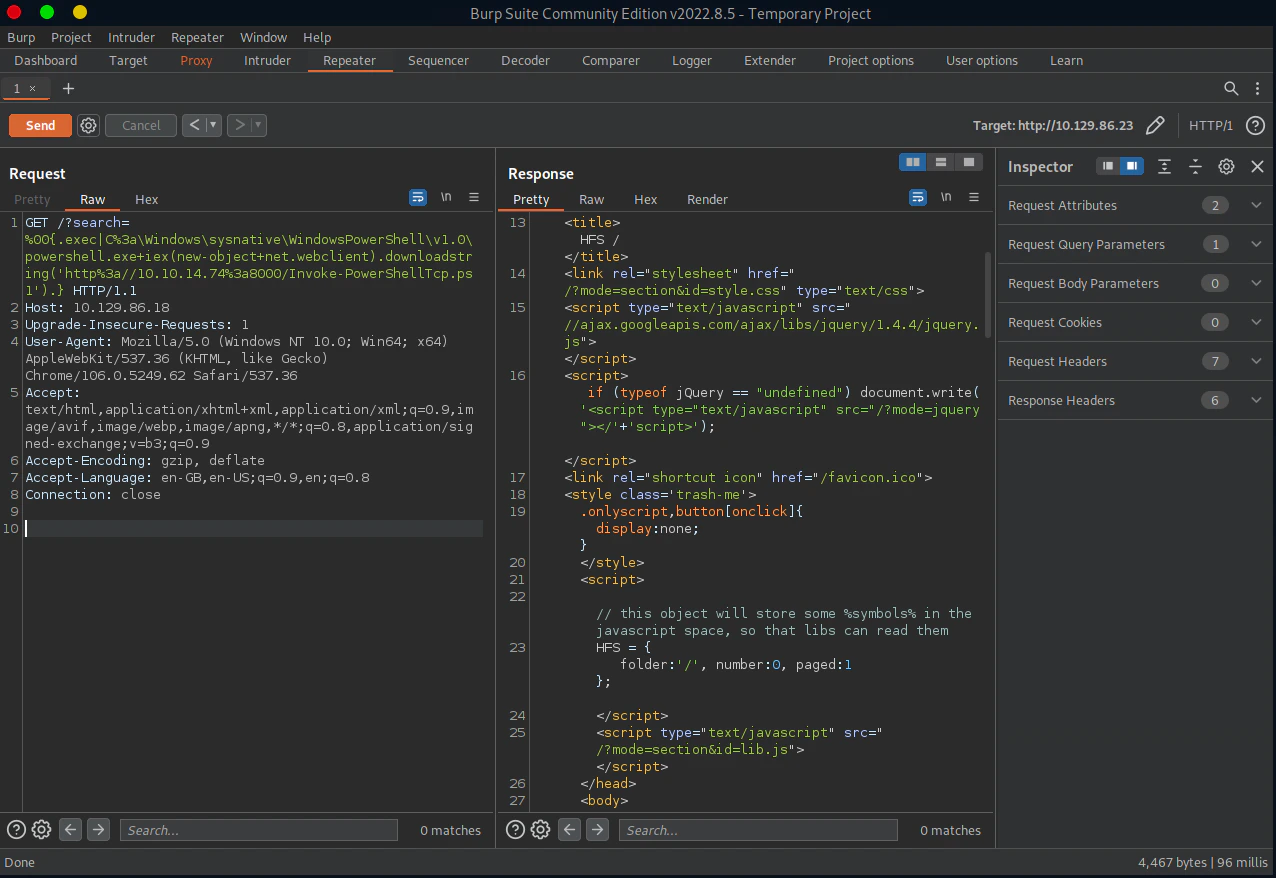Open request search settings gear
Image resolution: width=1276 pixels, height=878 pixels.
click(x=41, y=829)
